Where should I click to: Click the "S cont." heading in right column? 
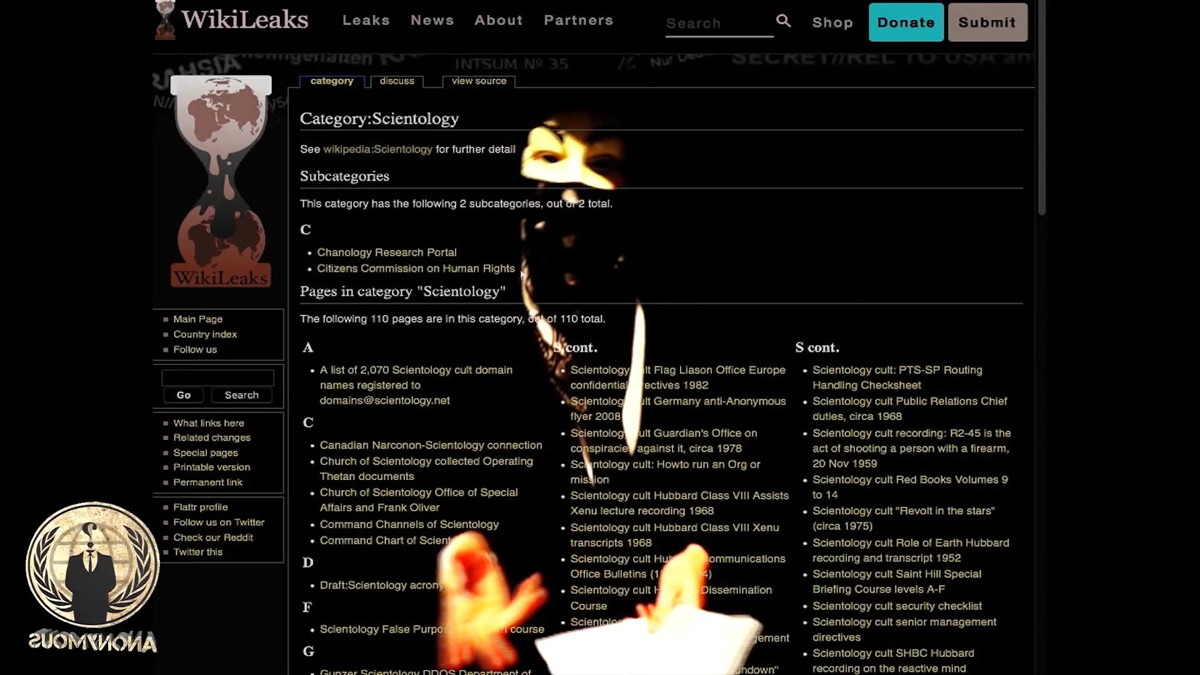point(817,347)
